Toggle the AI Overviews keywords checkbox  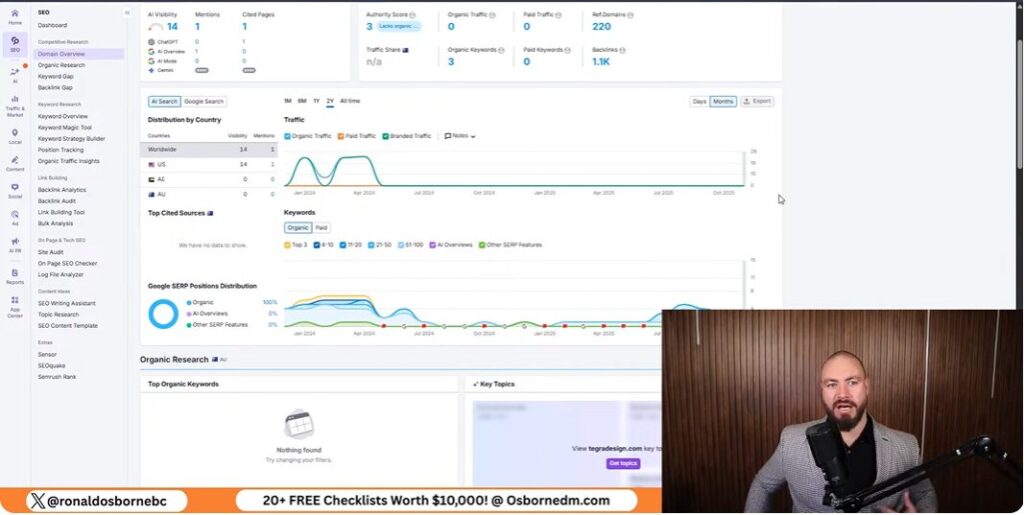click(x=432, y=245)
